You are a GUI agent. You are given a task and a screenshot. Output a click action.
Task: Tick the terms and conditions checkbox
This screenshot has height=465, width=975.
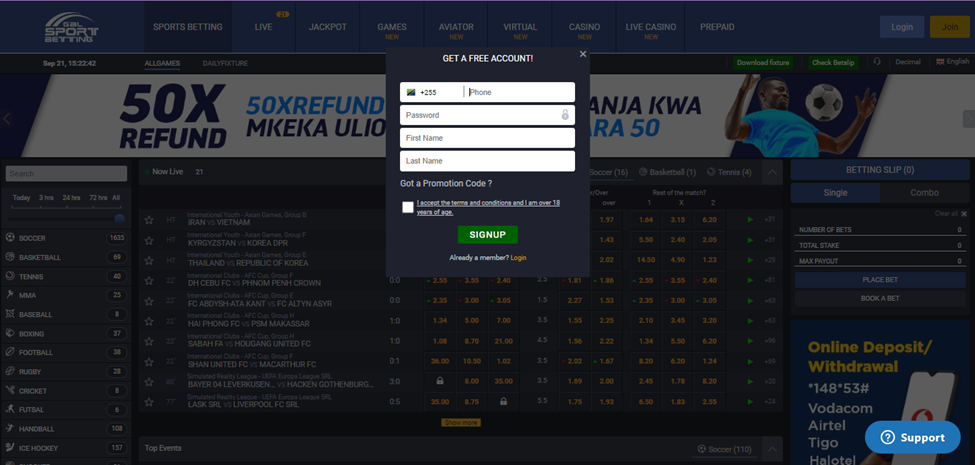coord(408,207)
